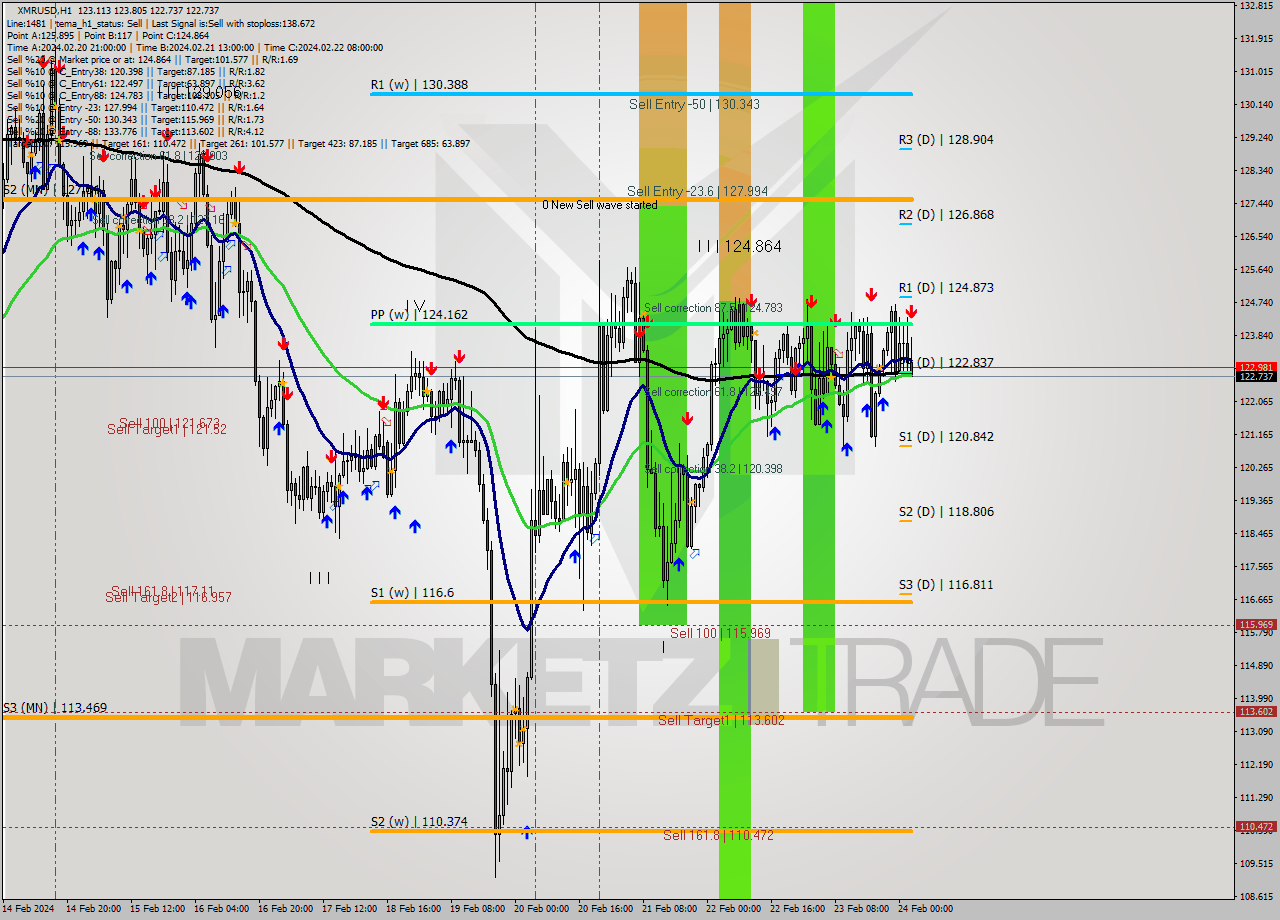The width and height of the screenshot is (1280, 920).
Task: Click the 'S1 (w) | 116.6' weekly support label
Action: click(412, 593)
